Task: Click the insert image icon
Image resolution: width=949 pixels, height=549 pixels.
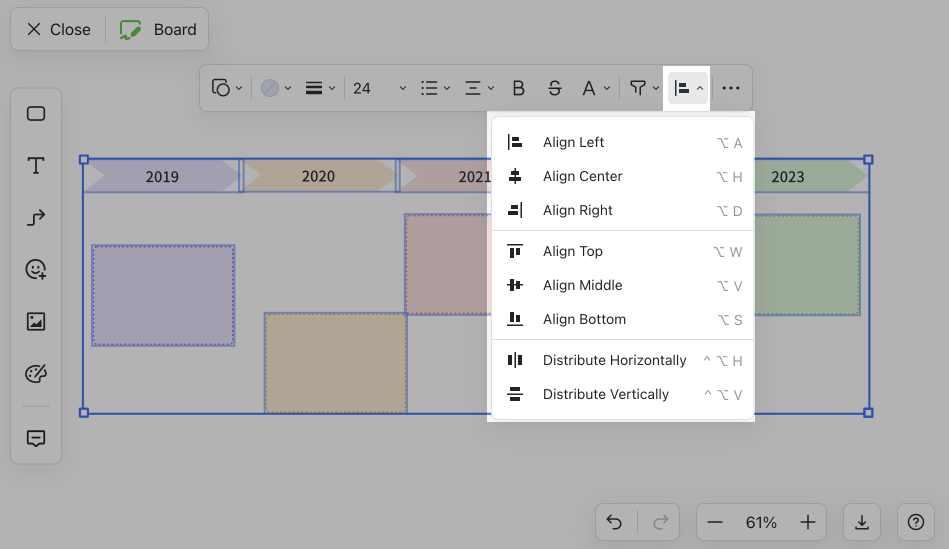Action: (36, 322)
